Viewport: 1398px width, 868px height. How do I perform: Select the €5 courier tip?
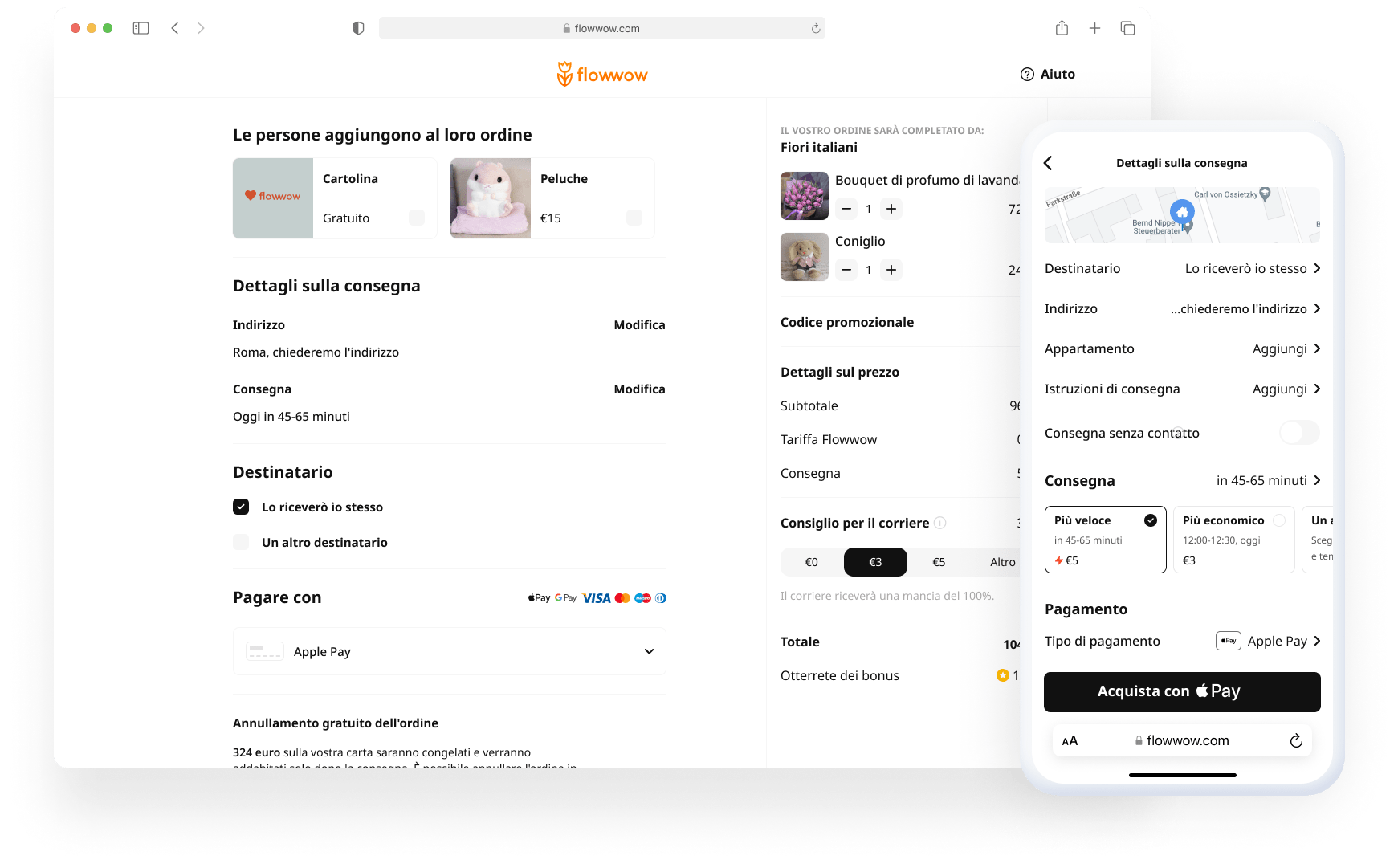(x=939, y=562)
